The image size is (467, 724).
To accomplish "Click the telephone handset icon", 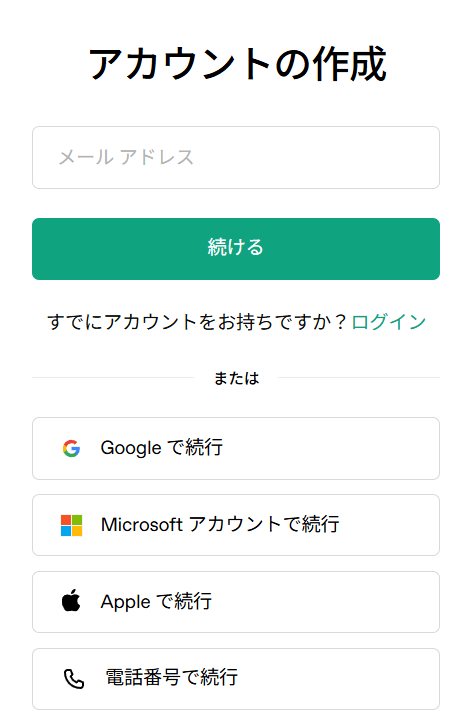I will coord(74,679).
